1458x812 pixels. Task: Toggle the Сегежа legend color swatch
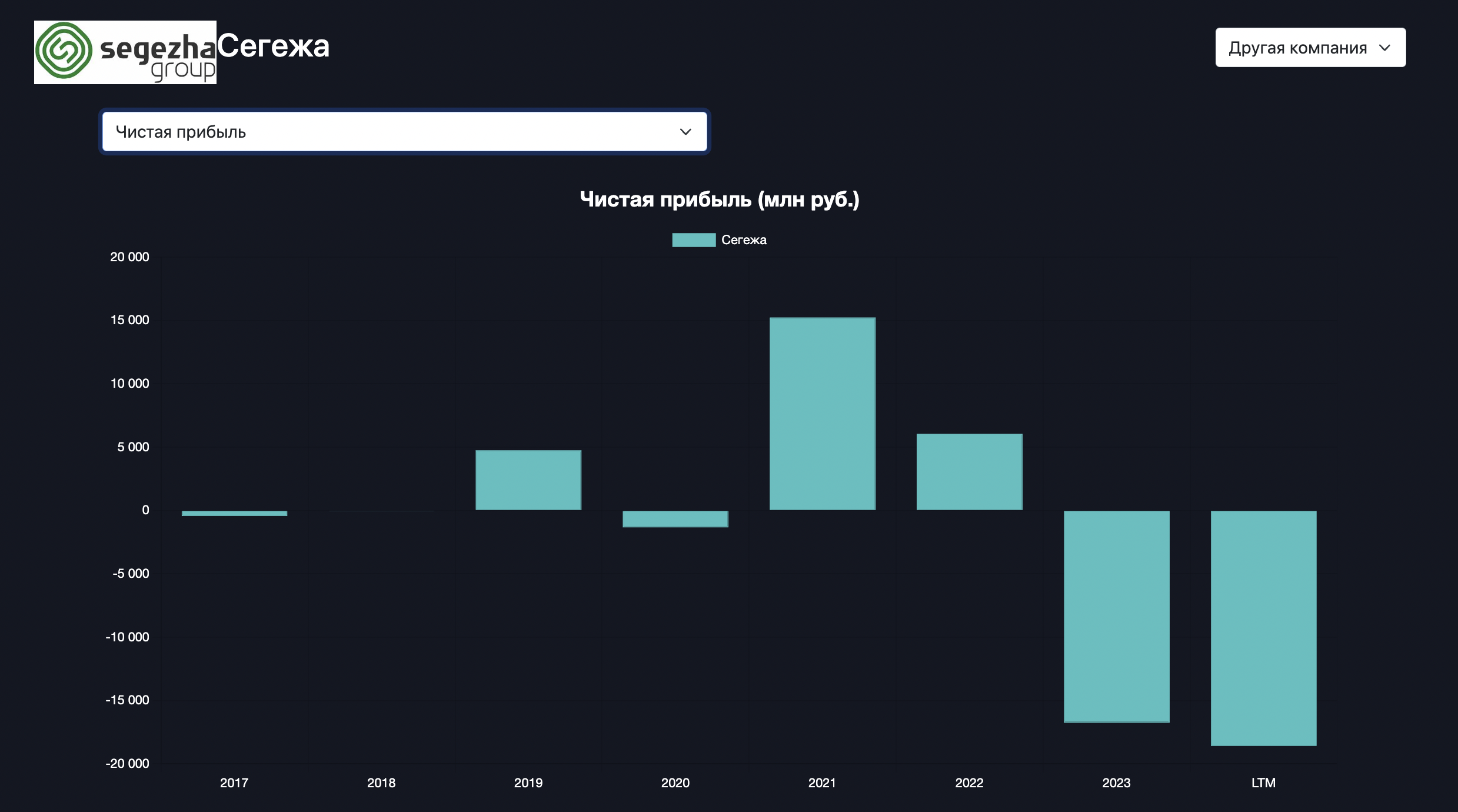coord(694,240)
